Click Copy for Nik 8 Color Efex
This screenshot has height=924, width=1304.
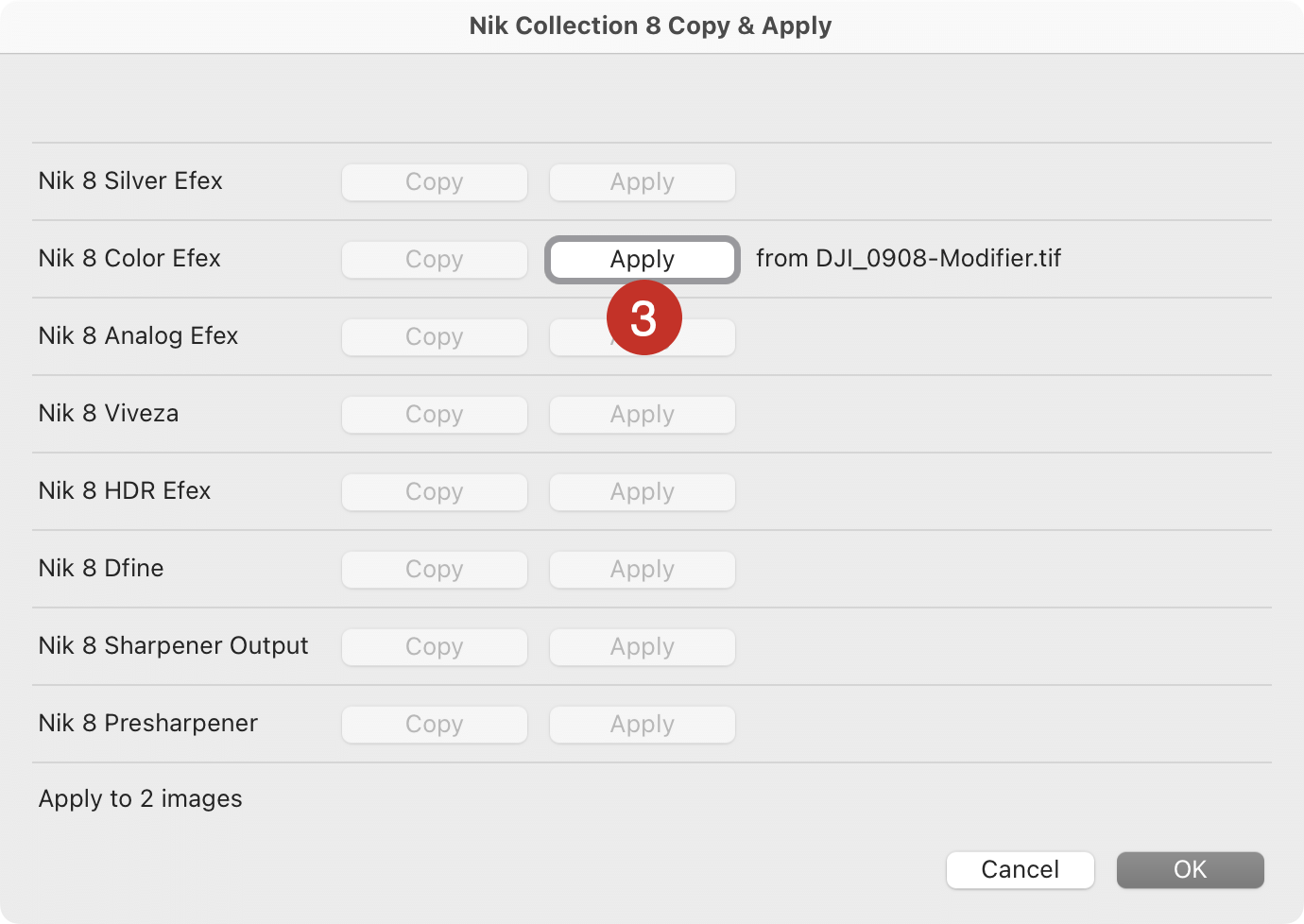pos(435,260)
